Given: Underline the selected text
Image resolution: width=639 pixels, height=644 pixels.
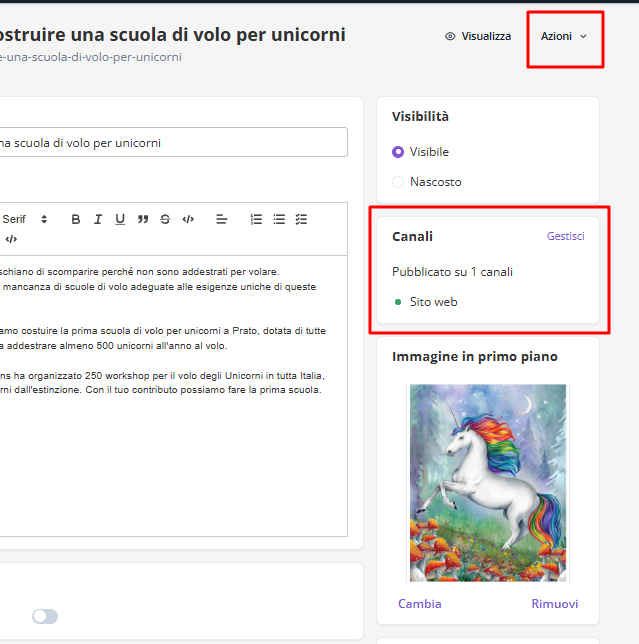Looking at the screenshot, I should point(120,219).
